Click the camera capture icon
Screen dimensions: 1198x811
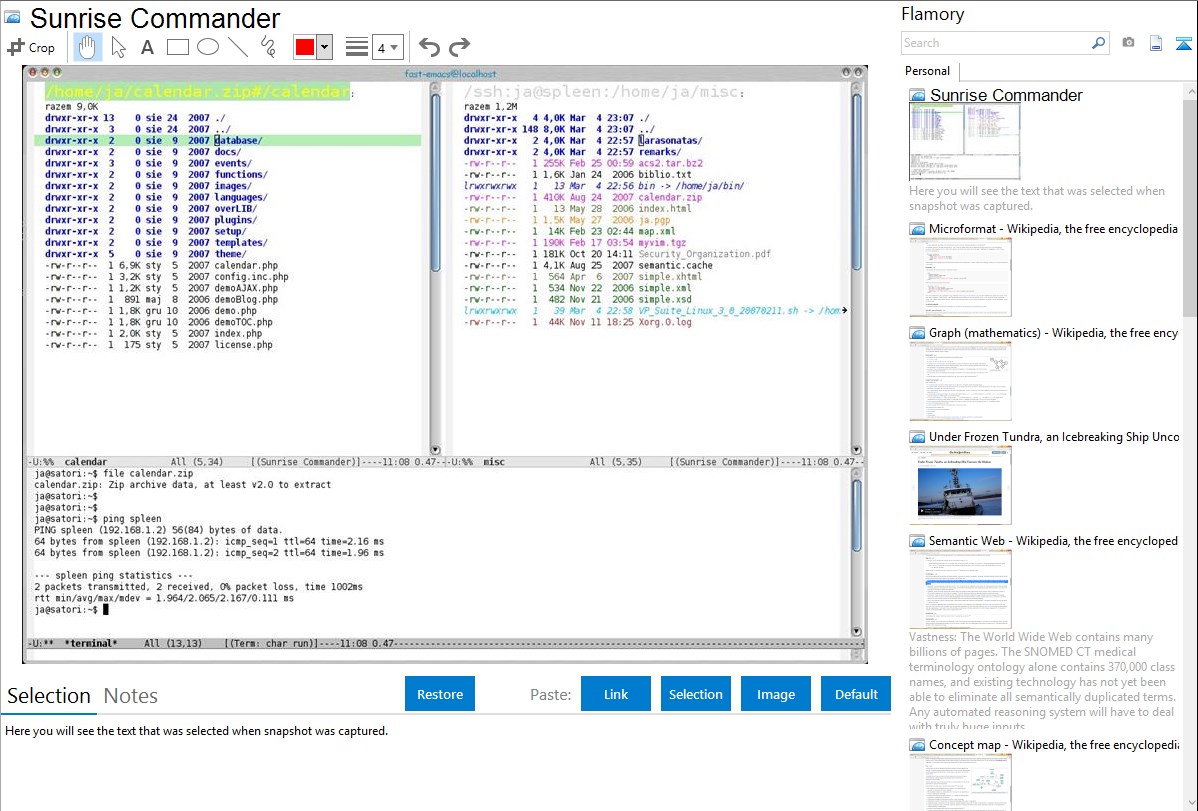tap(1128, 43)
